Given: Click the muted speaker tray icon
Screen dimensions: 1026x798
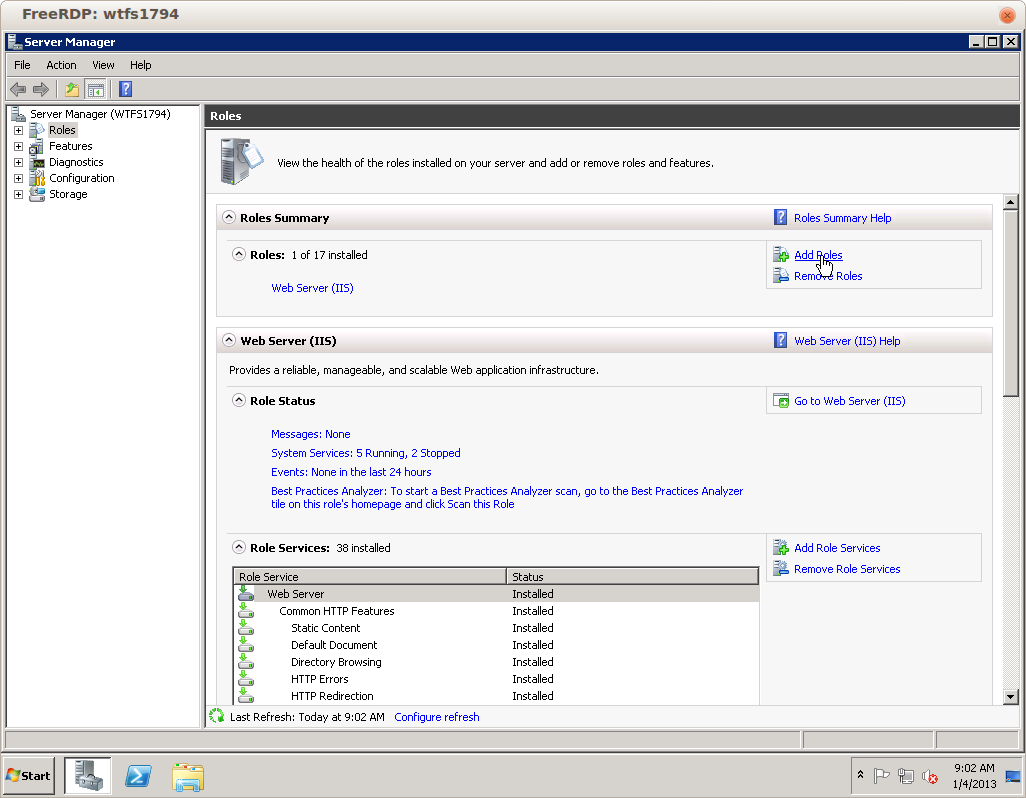Looking at the screenshot, I should pyautogui.click(x=930, y=776).
